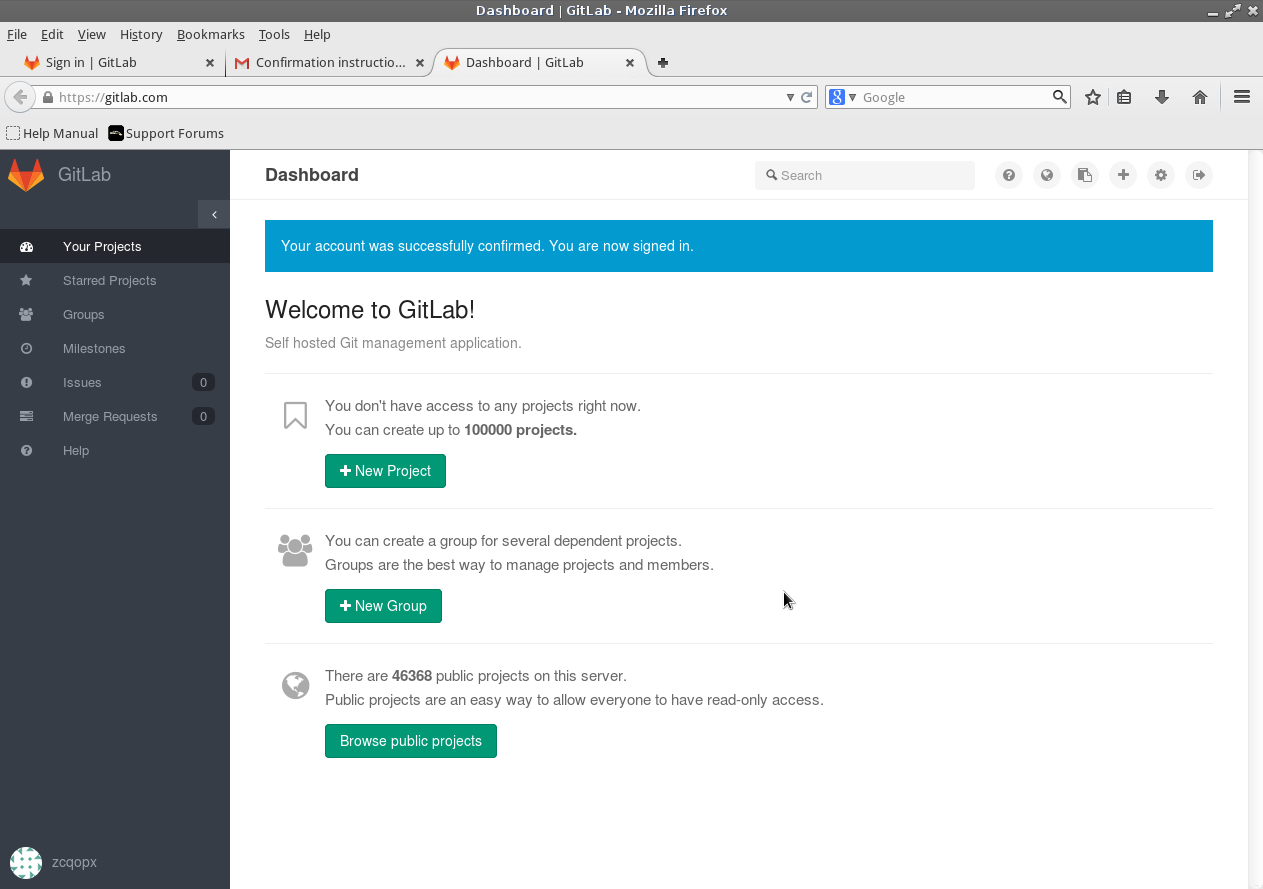Switch to Sign in | GitLab tab
Screen dimensions: 1263x889
coord(118,62)
